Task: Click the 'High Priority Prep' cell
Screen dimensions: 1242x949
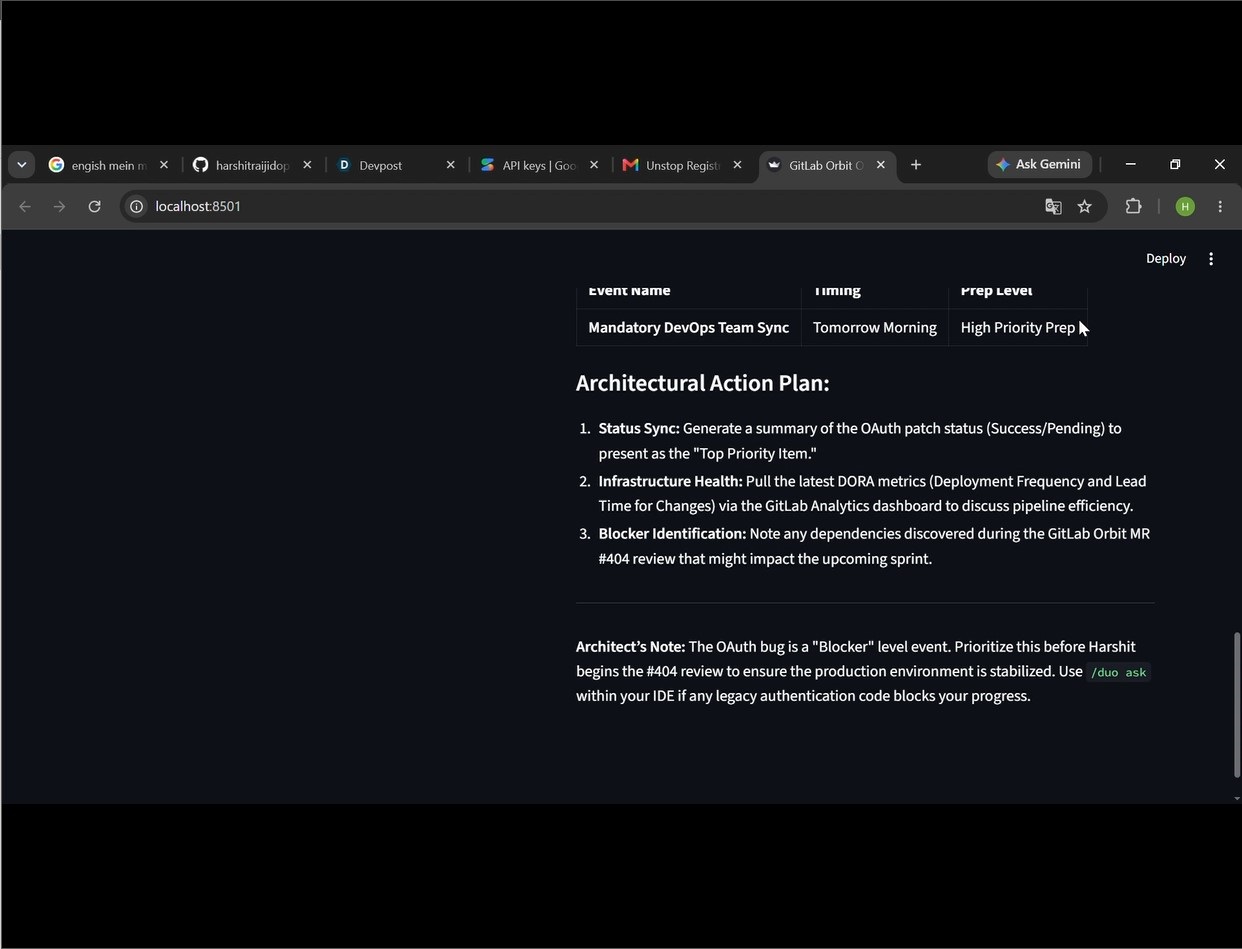Action: pyautogui.click(x=1018, y=328)
